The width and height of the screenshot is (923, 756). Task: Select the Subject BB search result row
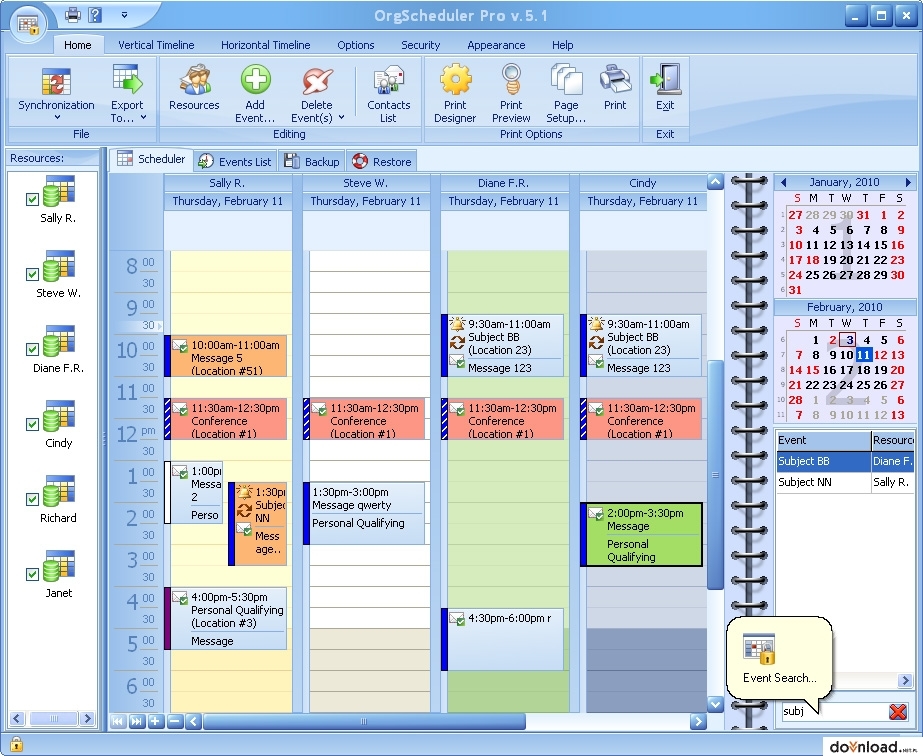tap(845, 461)
